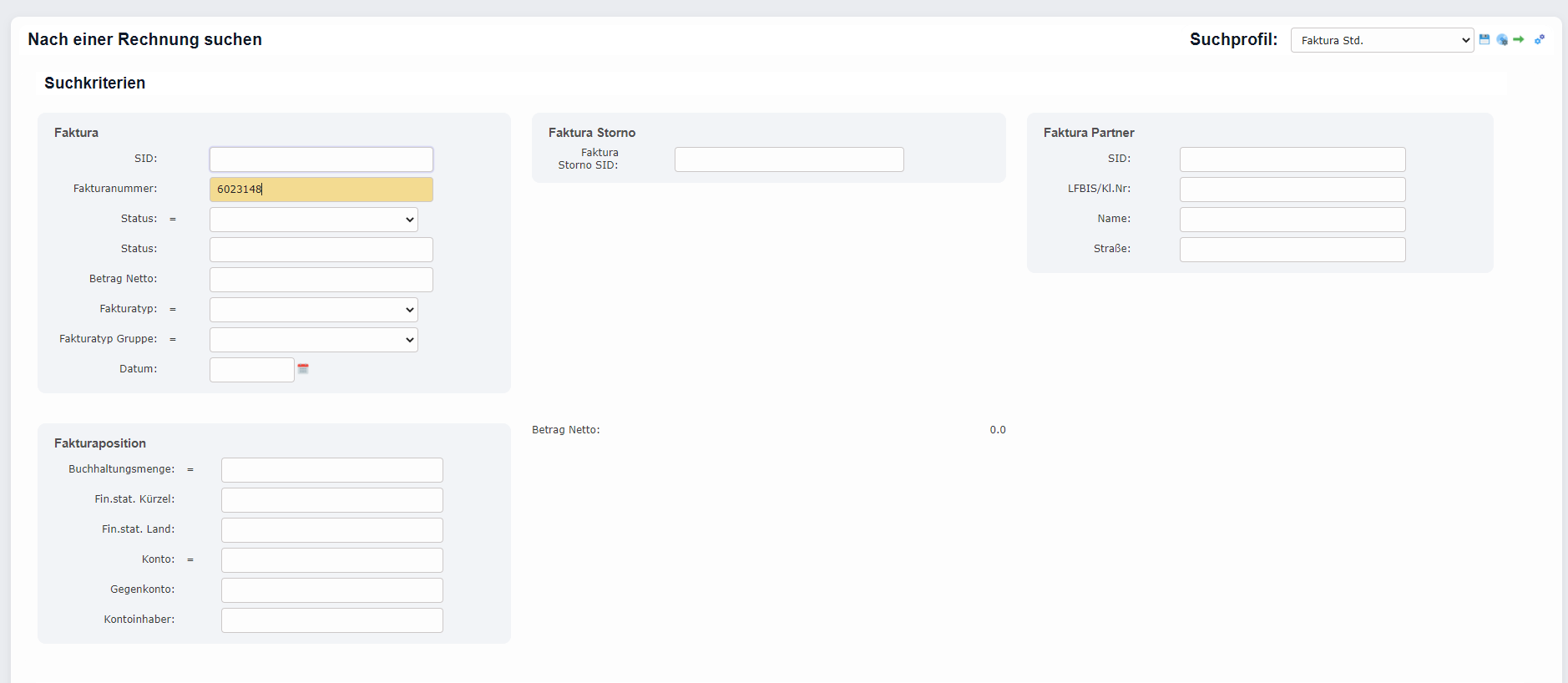Click the Gegenkonto input field
Screen dimensions: 1568x683
(x=331, y=590)
